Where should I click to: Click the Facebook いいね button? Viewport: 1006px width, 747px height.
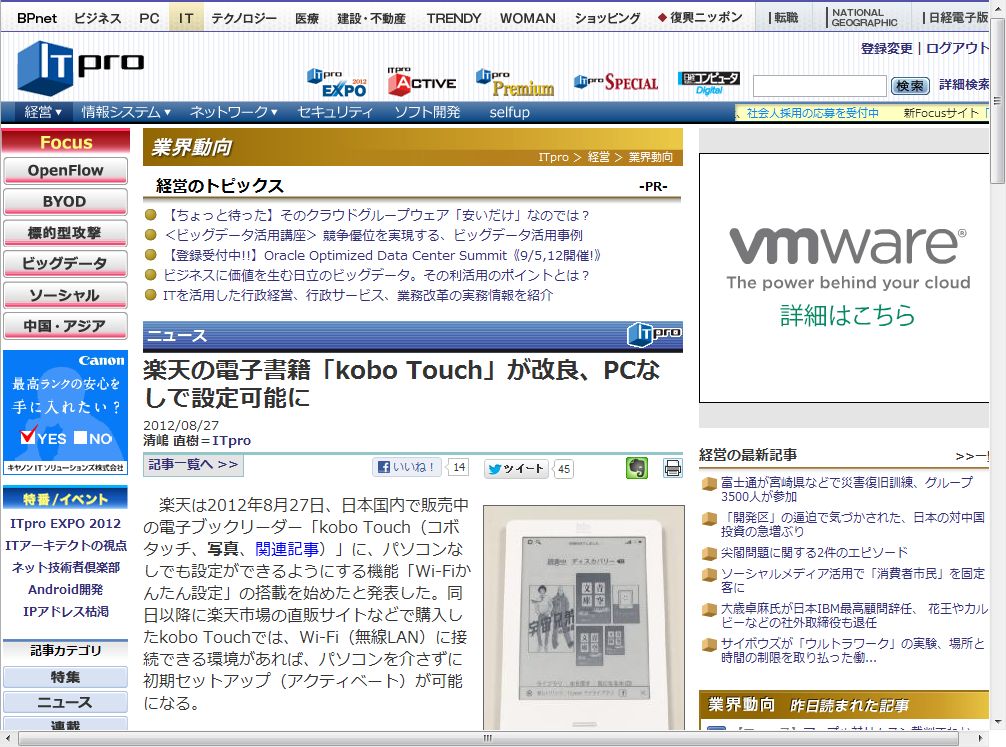click(407, 467)
